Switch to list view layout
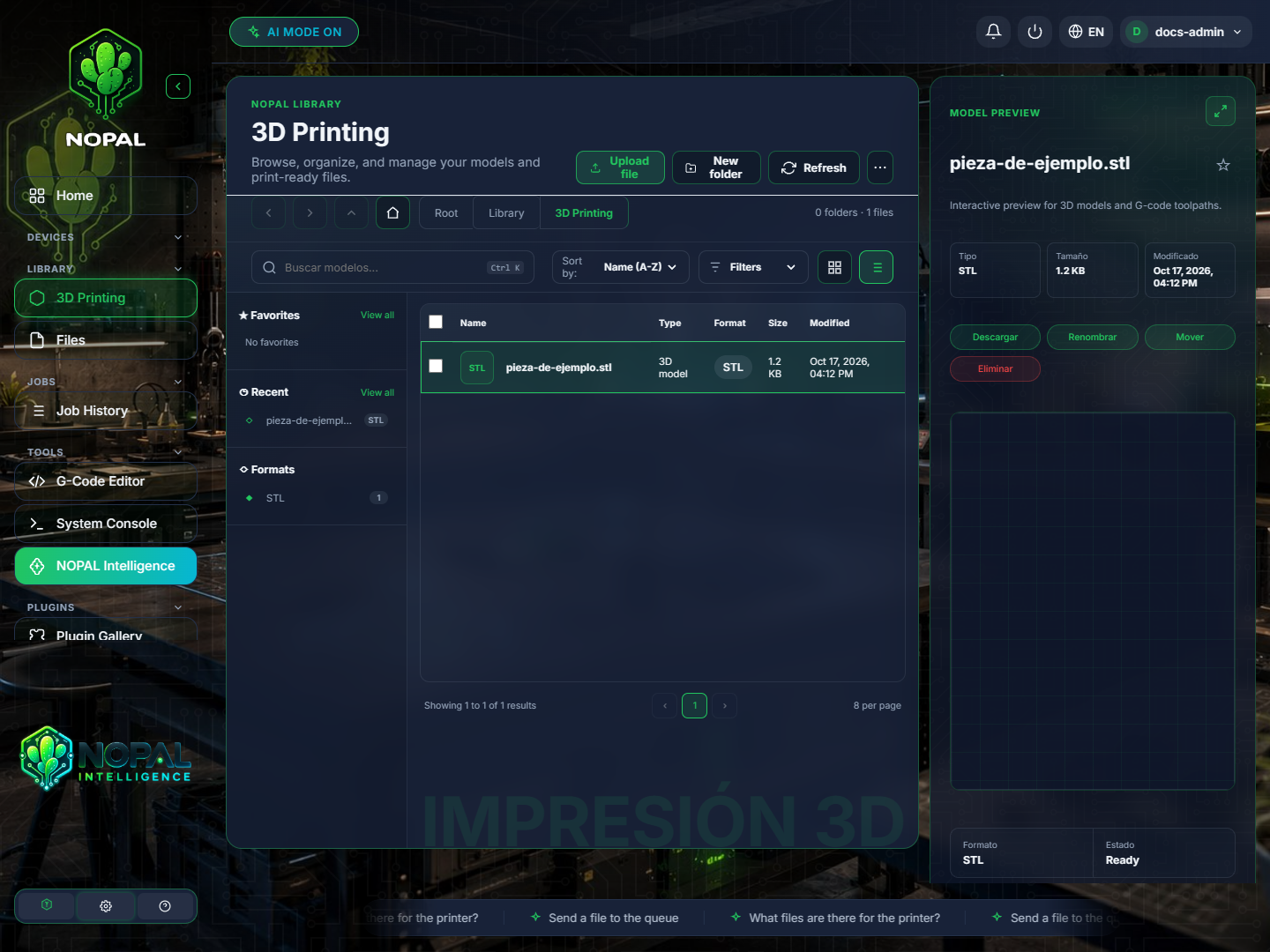Screen dimensions: 1270x952 tap(877, 267)
